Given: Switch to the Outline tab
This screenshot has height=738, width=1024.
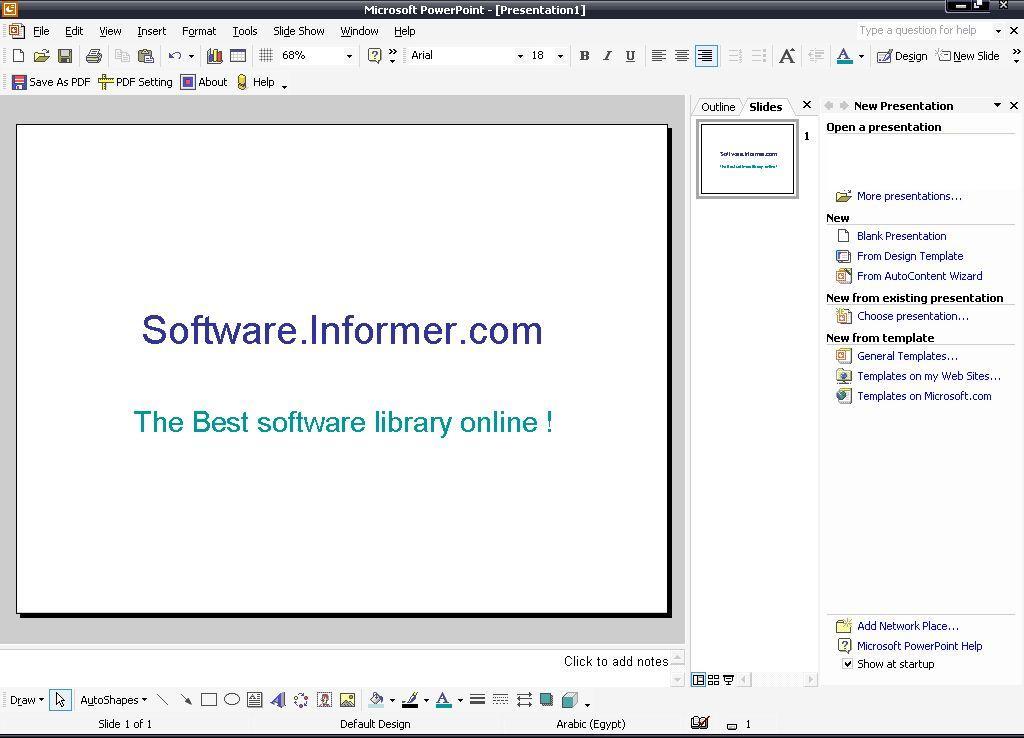Looking at the screenshot, I should point(718,106).
